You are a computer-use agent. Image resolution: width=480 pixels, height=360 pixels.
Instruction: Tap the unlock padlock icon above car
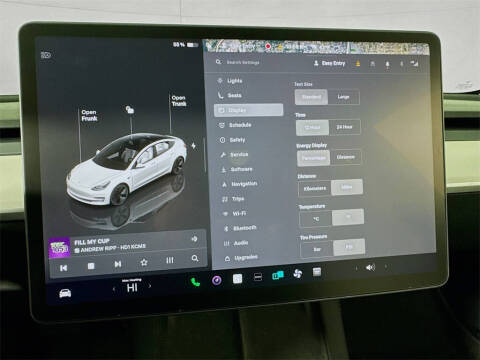coord(130,109)
